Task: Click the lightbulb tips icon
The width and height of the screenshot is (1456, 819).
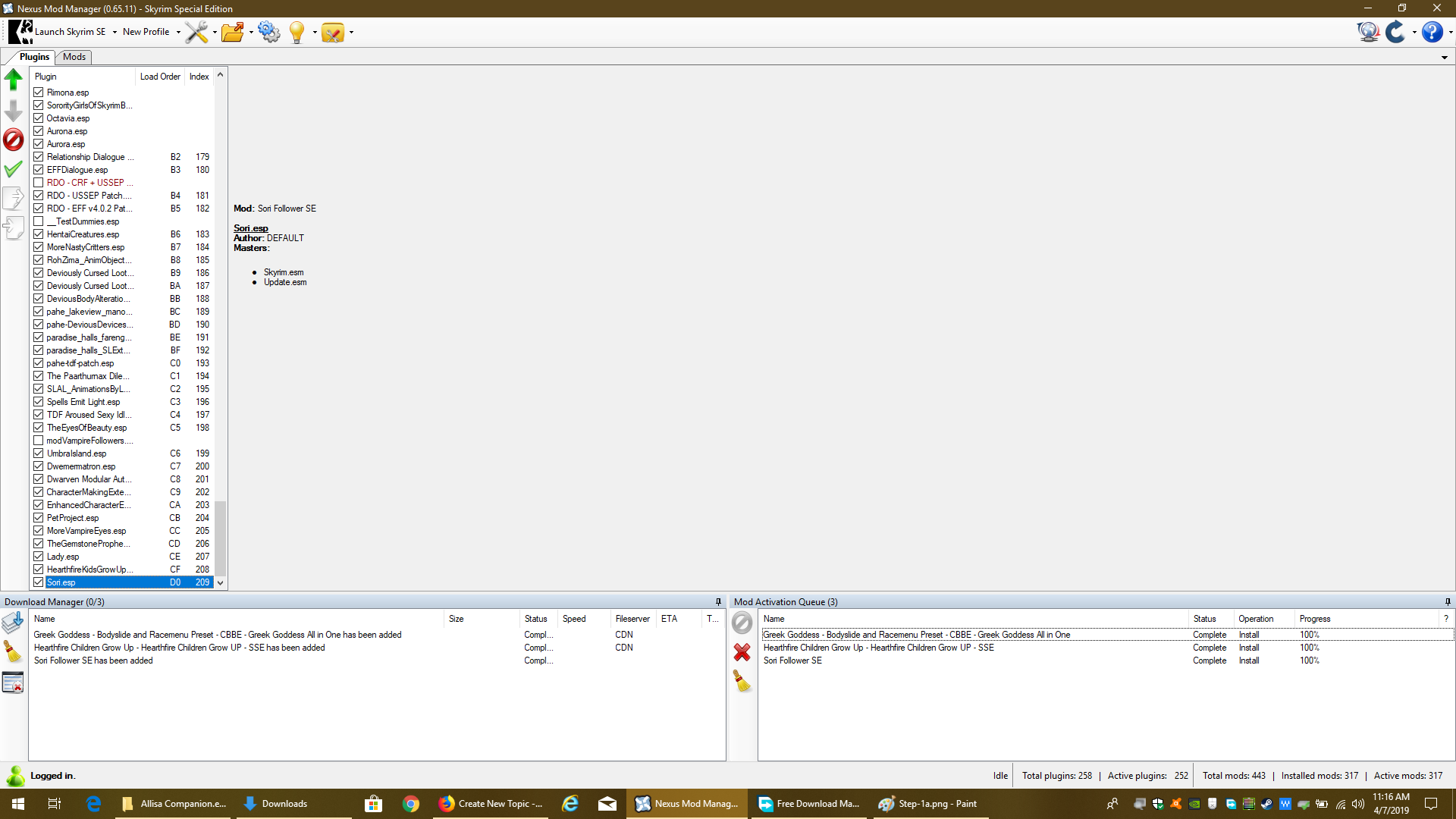Action: [x=297, y=32]
